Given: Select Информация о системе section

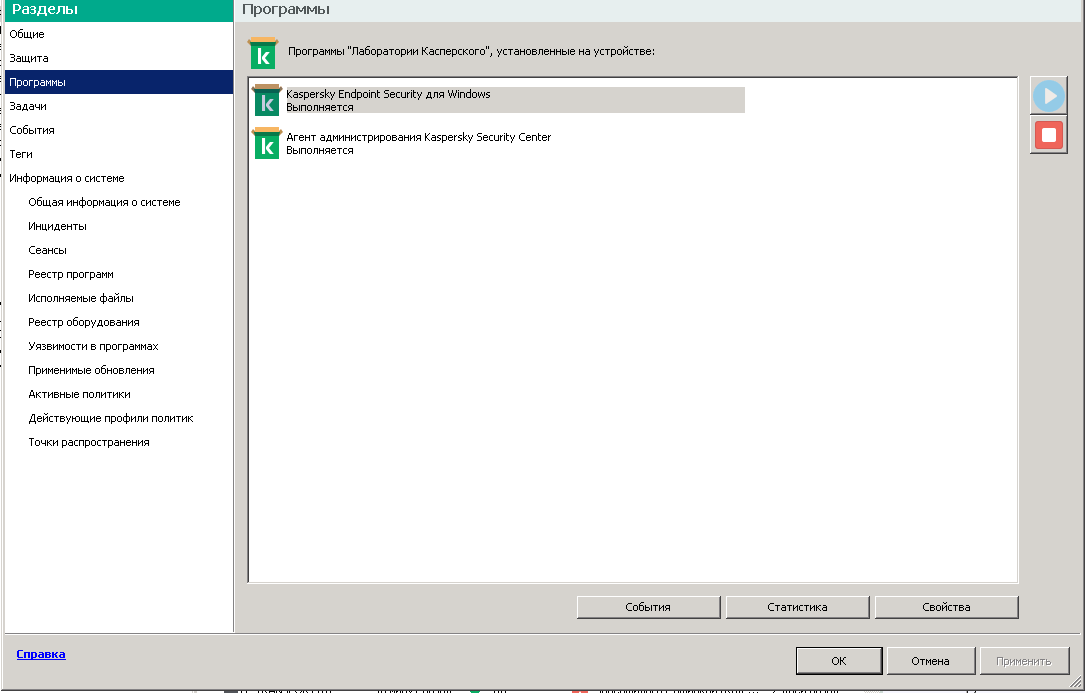Looking at the screenshot, I should [119, 178].
